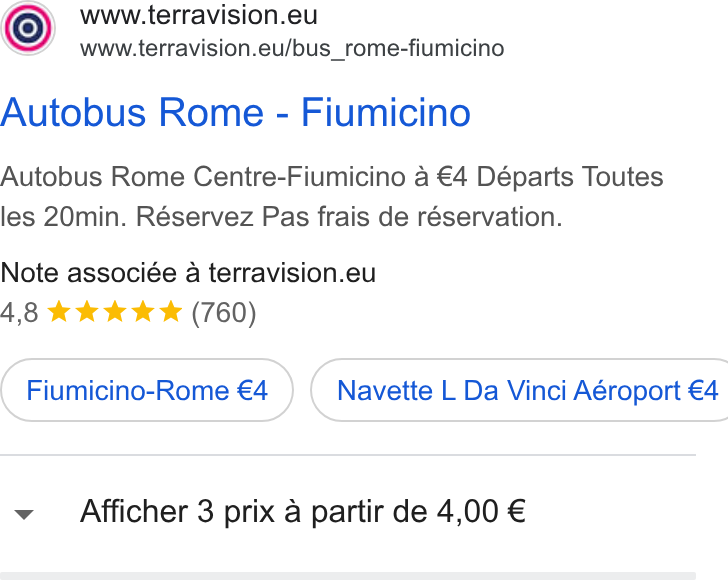The height and width of the screenshot is (580, 728).
Task: Click Note associée à terravision.eu label
Action: tap(188, 273)
